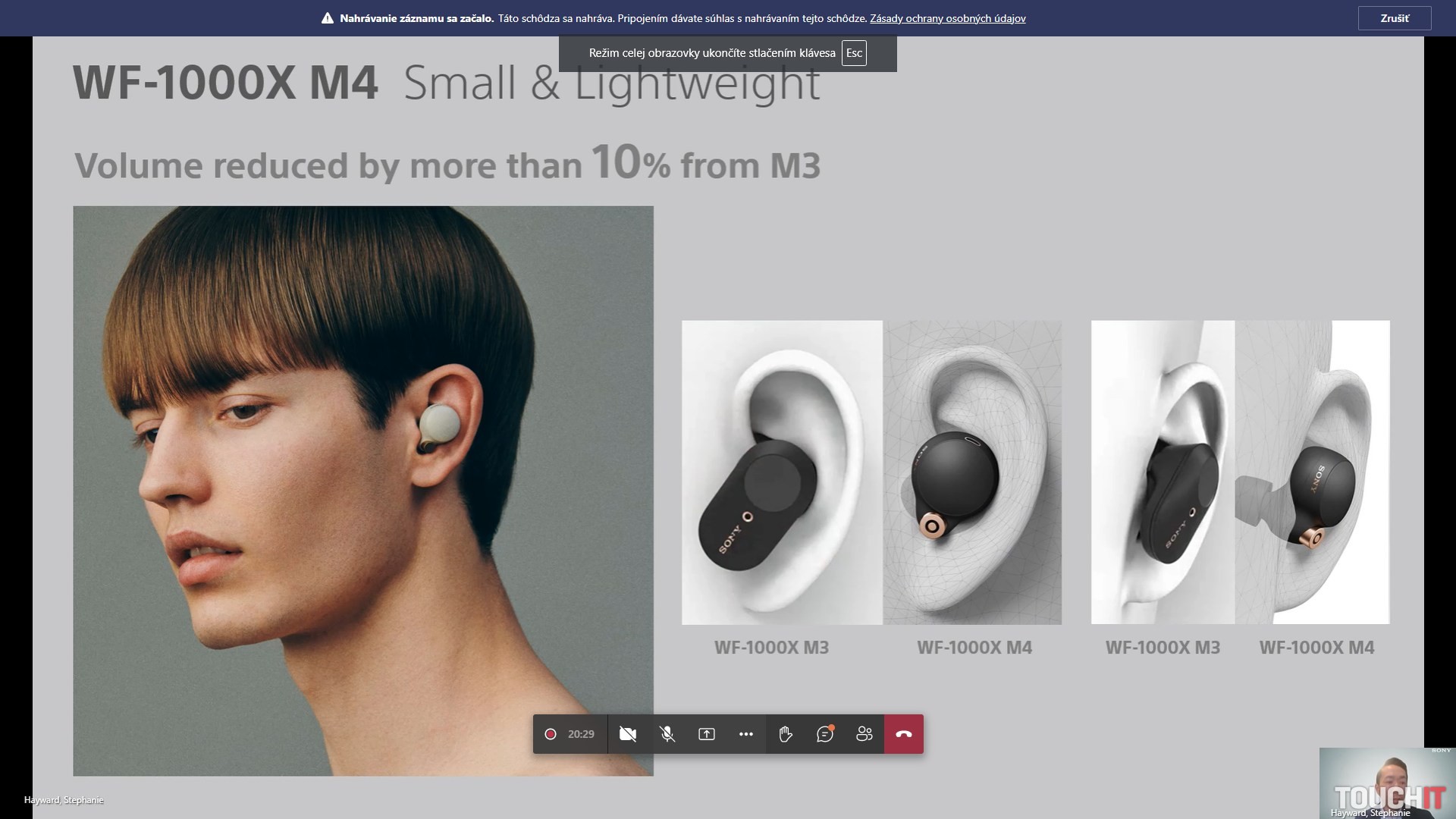Click the red recording indicator dot

551,734
